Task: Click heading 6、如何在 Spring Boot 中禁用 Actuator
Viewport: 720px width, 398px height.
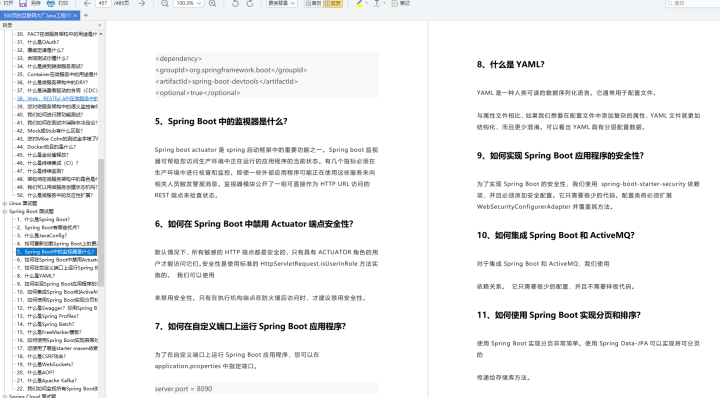Action: point(254,224)
